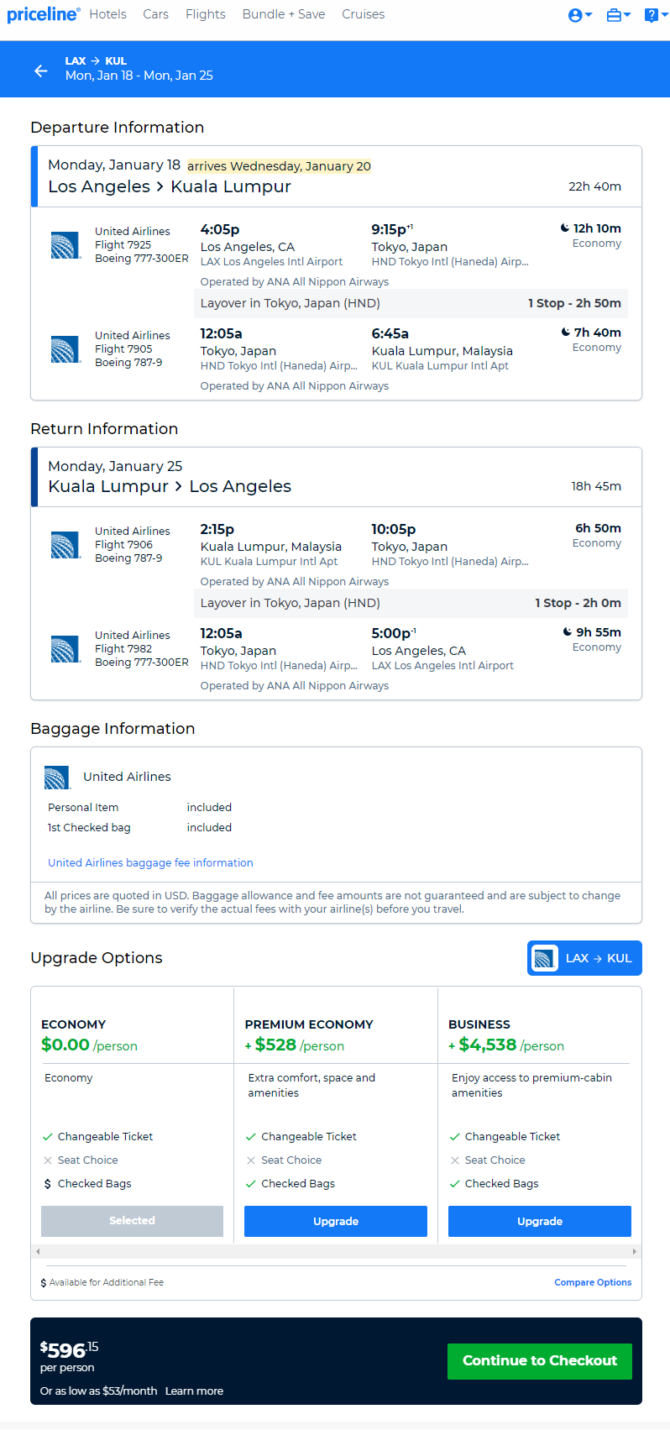Click United Airlines logo for Flight 7982

pyautogui.click(x=66, y=649)
